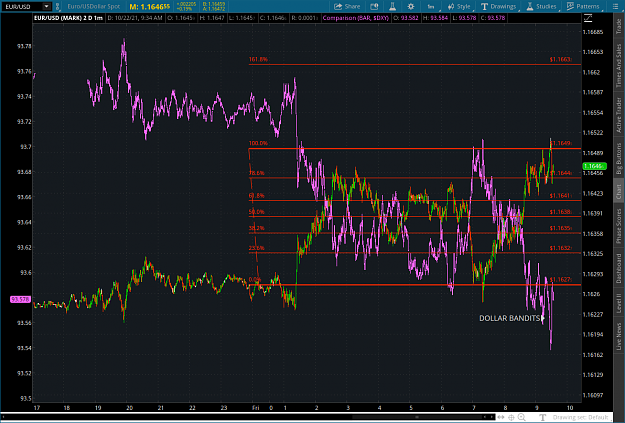Open the Studies menu

(x=541, y=6)
